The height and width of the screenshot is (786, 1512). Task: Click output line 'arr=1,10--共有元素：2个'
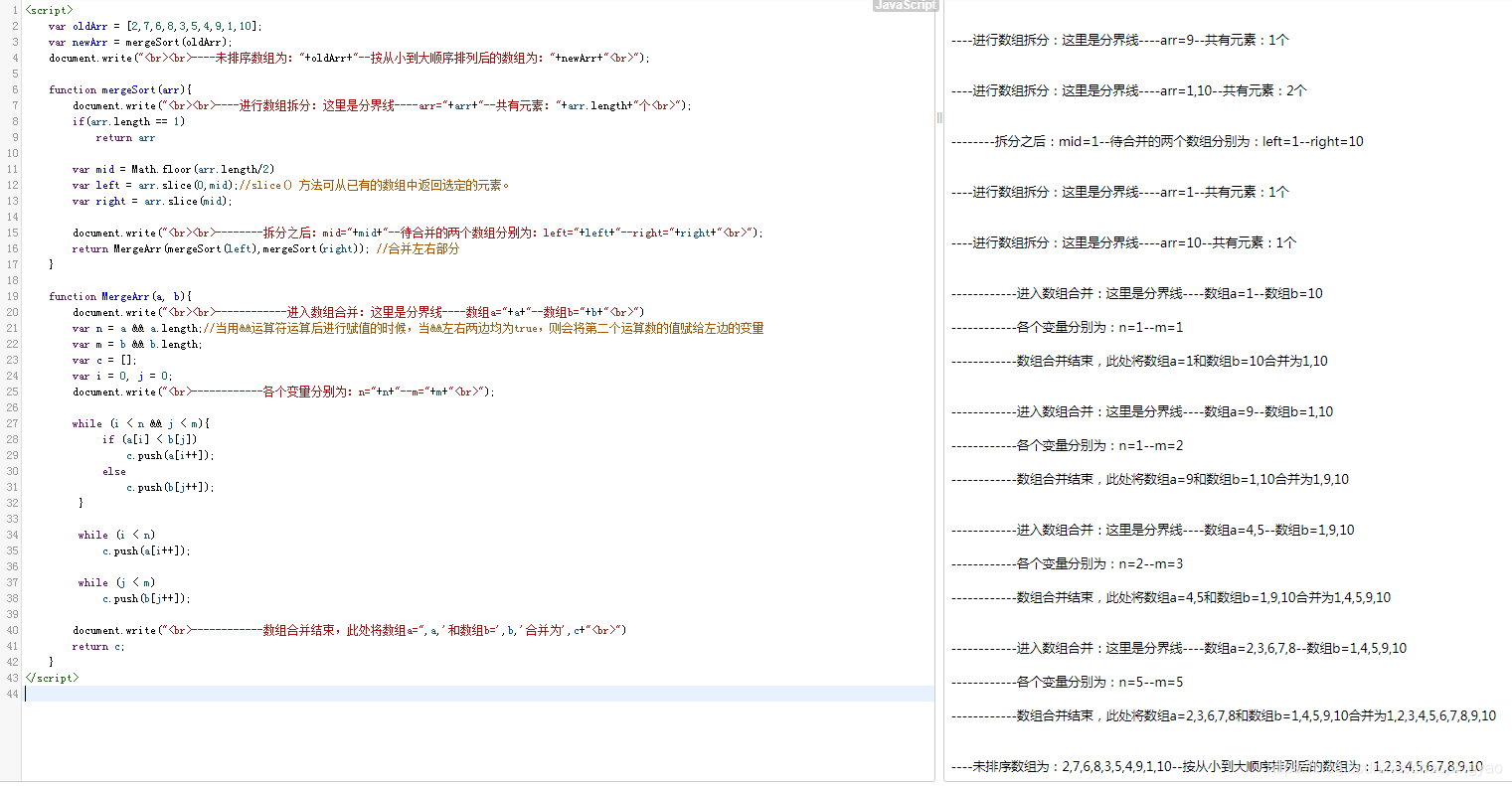click(1128, 90)
